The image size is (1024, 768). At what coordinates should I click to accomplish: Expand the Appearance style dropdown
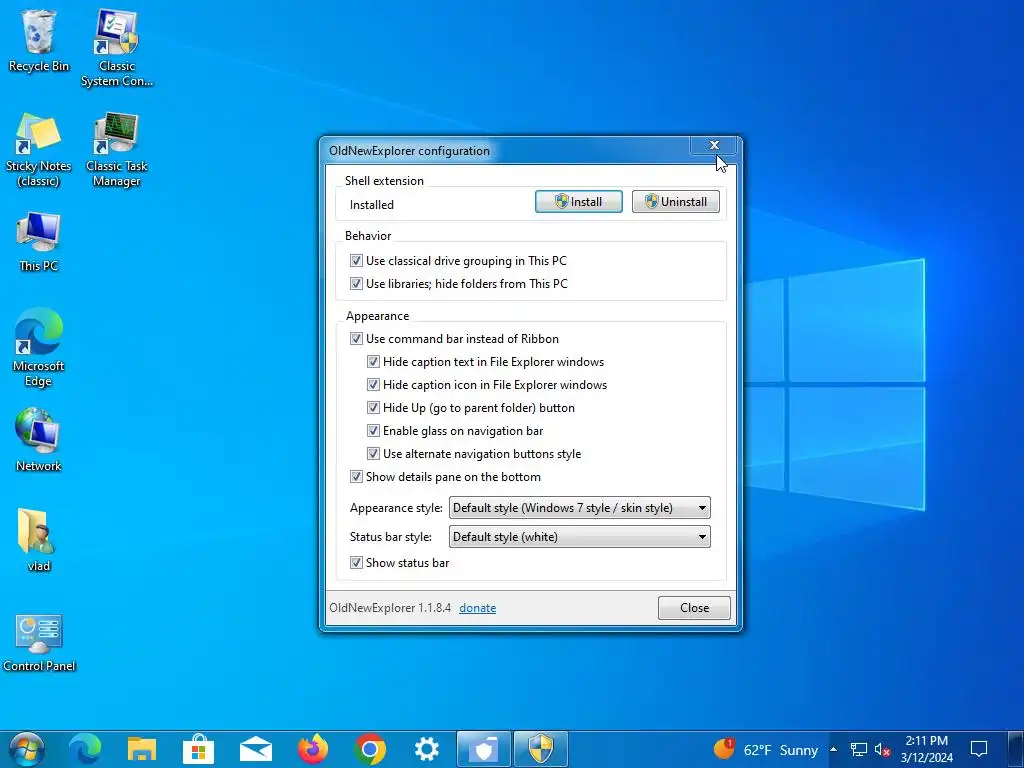point(579,507)
